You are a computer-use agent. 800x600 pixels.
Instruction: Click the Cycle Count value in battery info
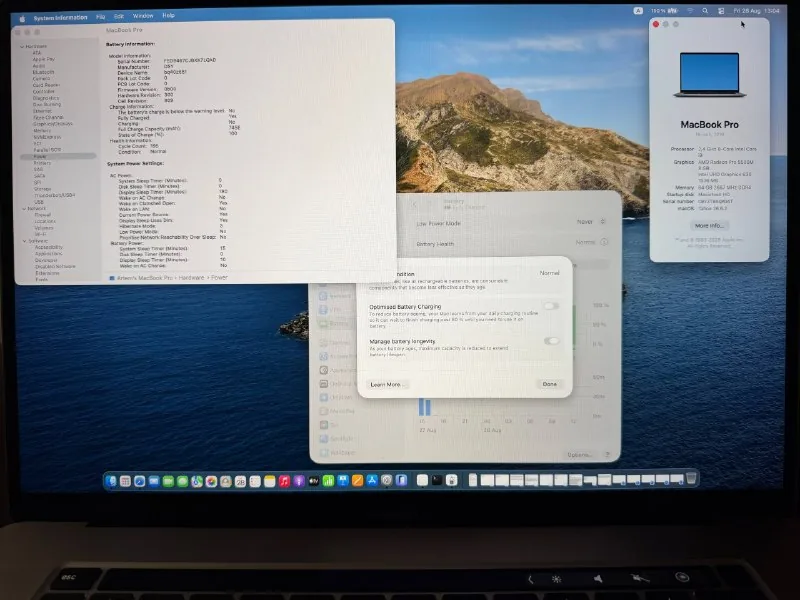coord(155,146)
